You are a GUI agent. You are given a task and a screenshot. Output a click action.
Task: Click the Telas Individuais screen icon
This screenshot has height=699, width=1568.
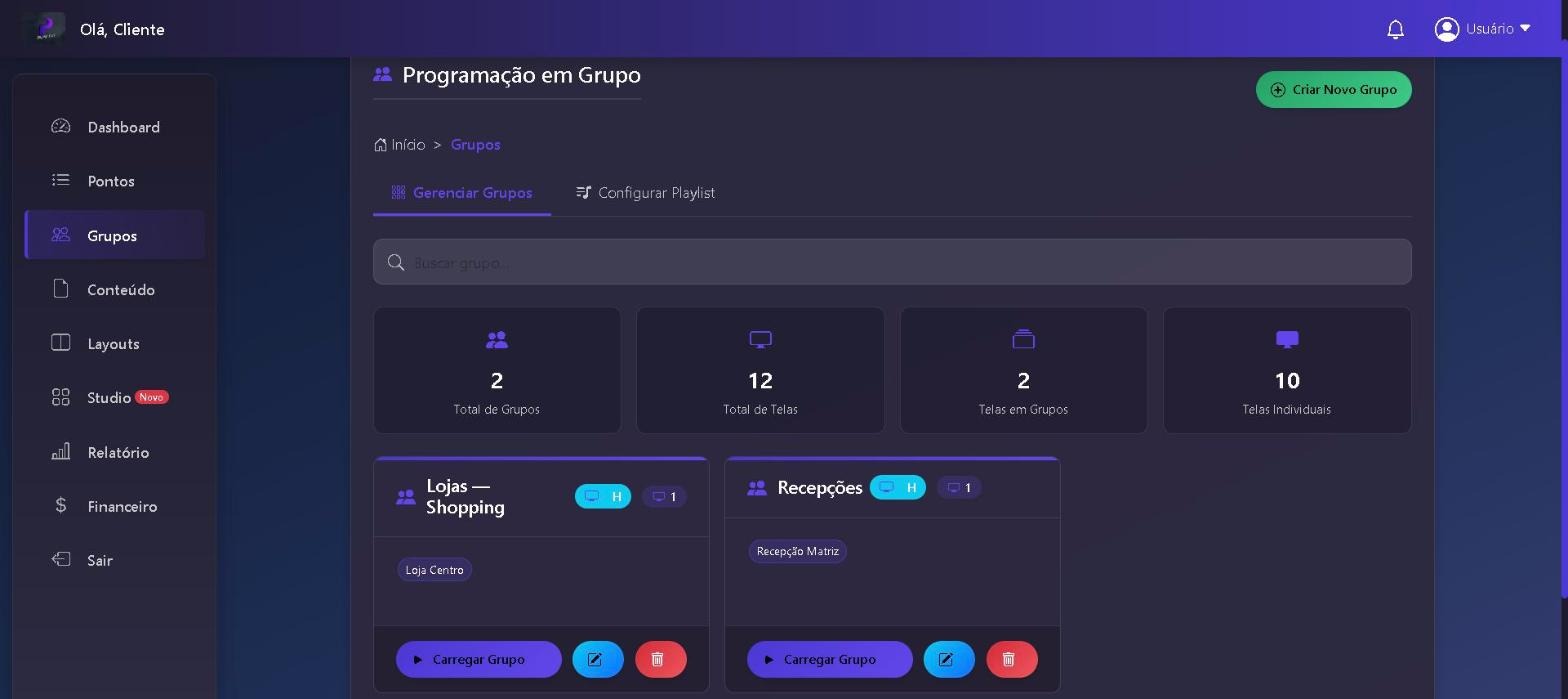coord(1287,340)
